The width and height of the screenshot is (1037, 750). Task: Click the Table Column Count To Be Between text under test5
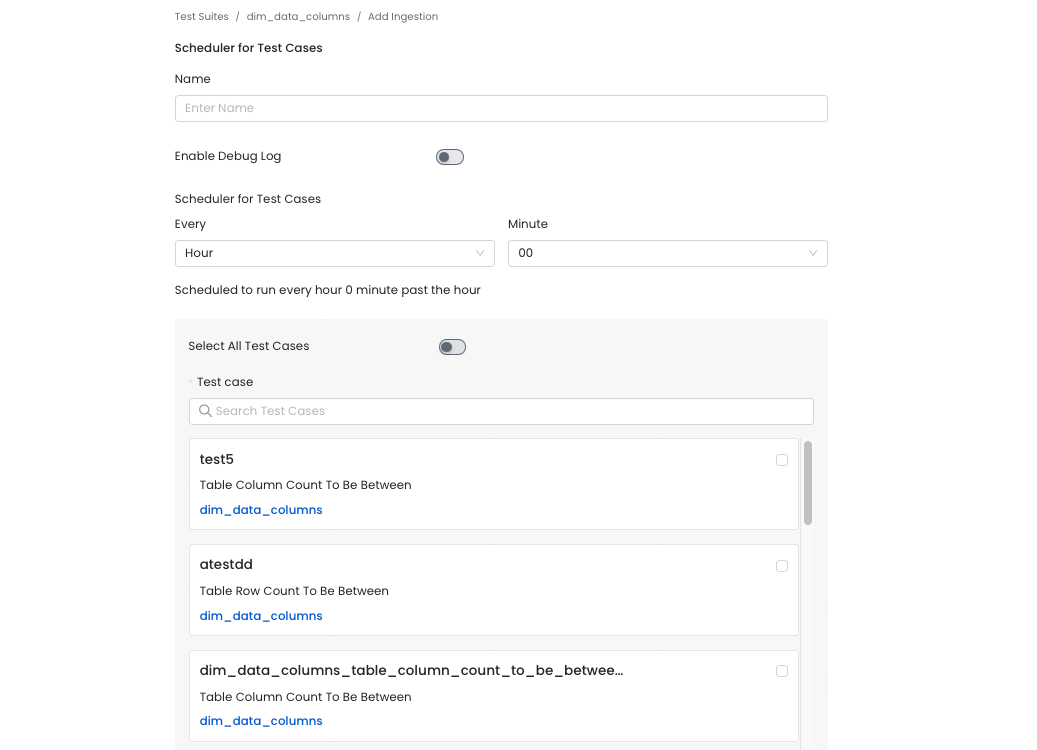pyautogui.click(x=306, y=485)
